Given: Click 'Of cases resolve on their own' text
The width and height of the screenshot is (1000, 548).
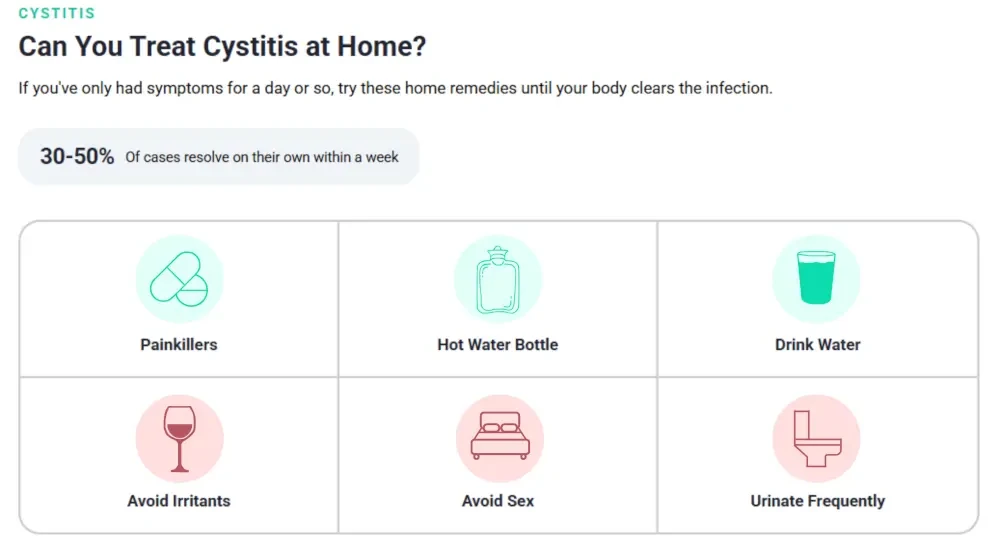Looking at the screenshot, I should pyautogui.click(x=261, y=157).
